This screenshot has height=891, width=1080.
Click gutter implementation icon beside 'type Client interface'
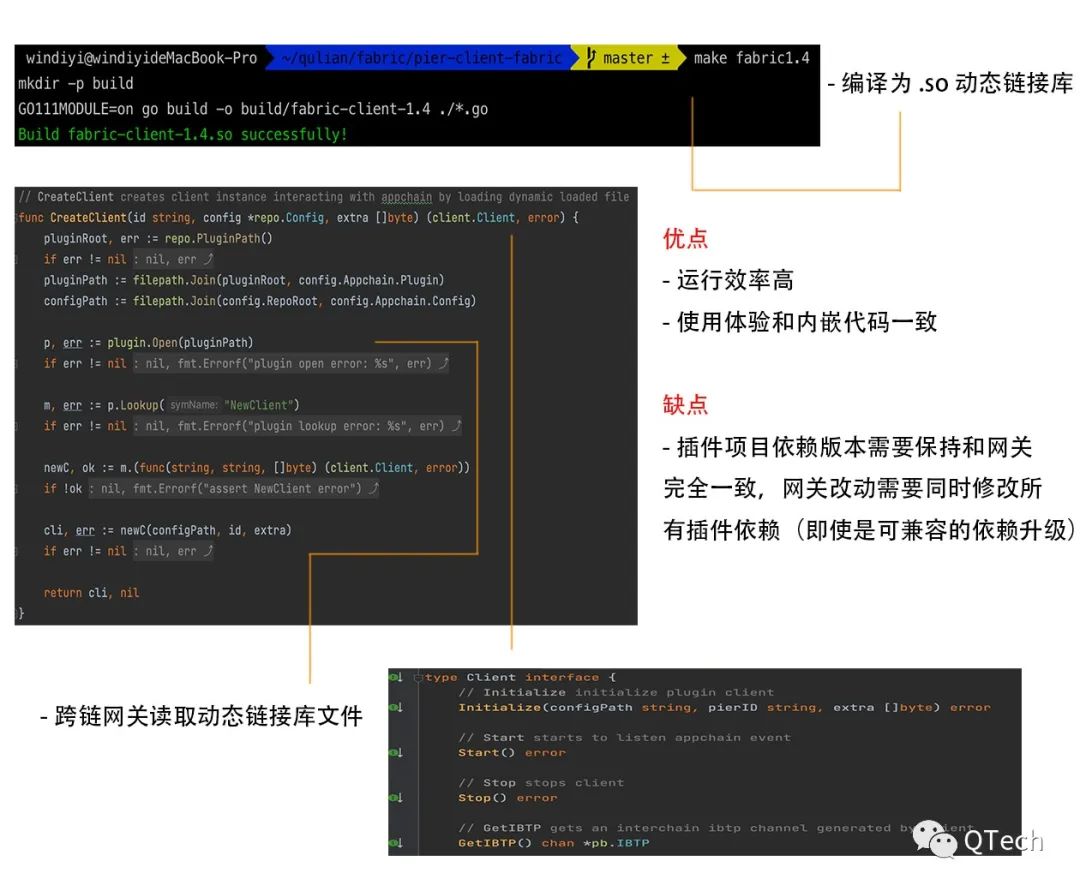point(395,678)
